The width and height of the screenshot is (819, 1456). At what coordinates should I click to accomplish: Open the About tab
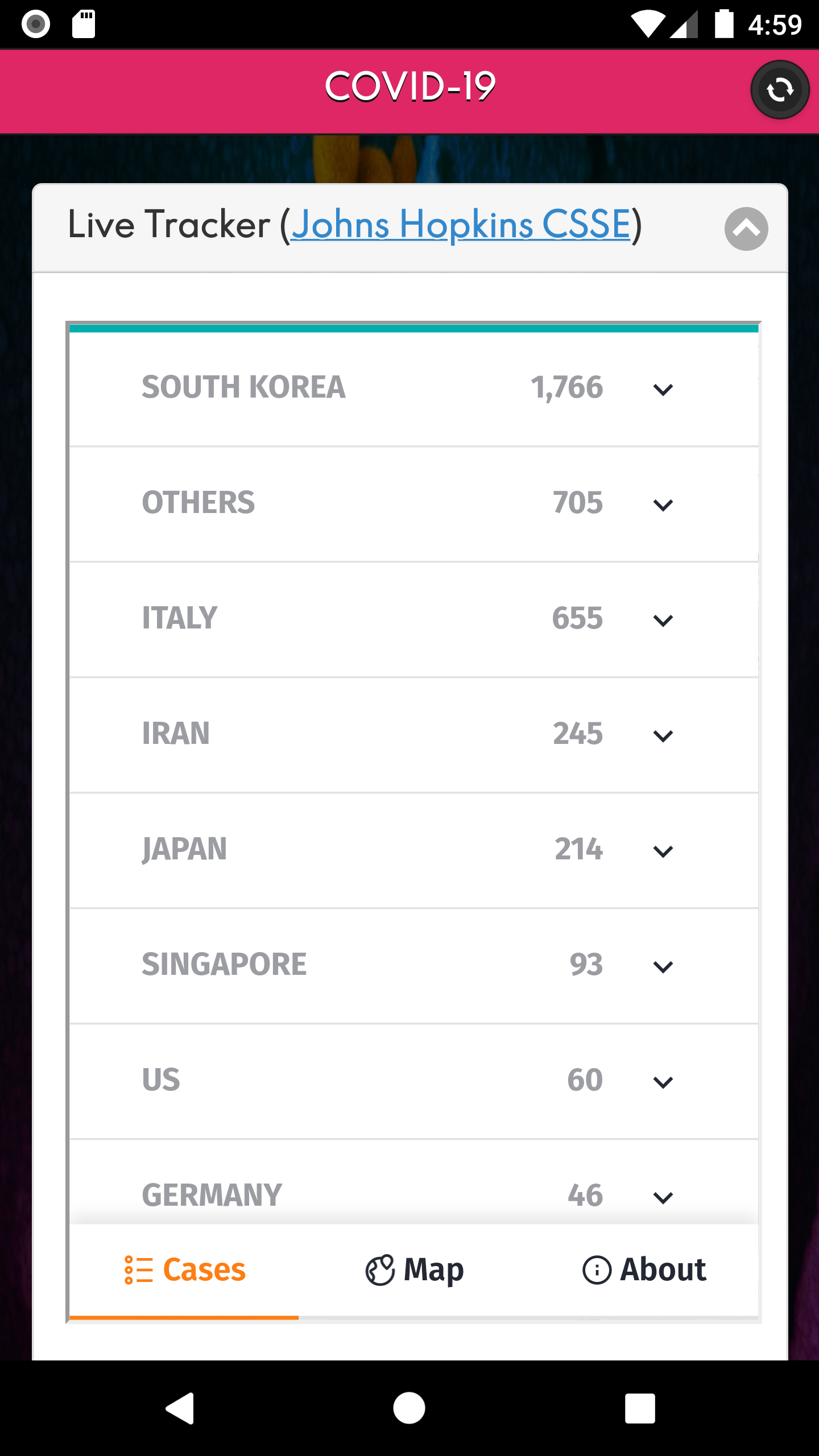coord(644,1270)
